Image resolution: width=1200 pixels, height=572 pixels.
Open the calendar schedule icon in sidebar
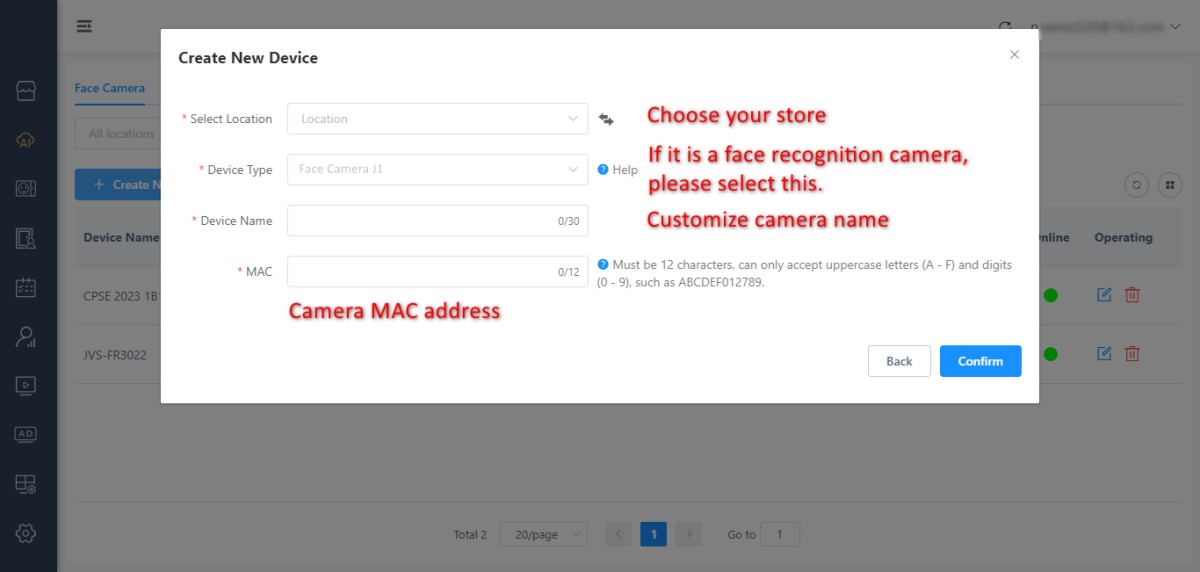point(27,287)
